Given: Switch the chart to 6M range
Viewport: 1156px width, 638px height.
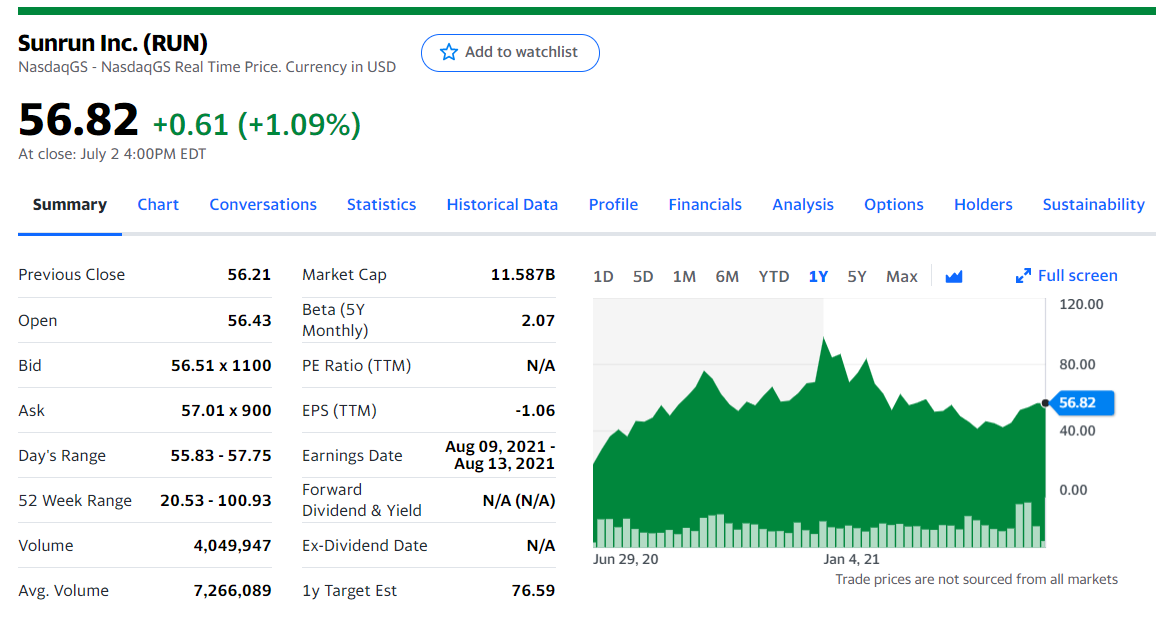Looking at the screenshot, I should click(x=727, y=276).
